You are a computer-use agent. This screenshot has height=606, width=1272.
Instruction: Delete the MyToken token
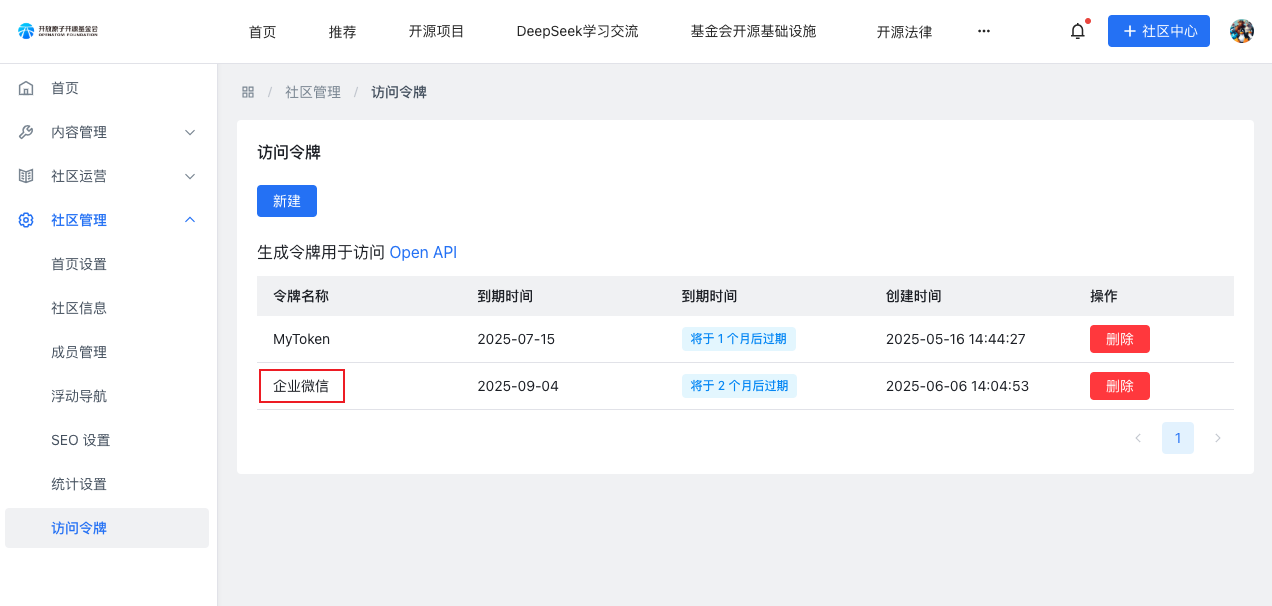click(1119, 339)
